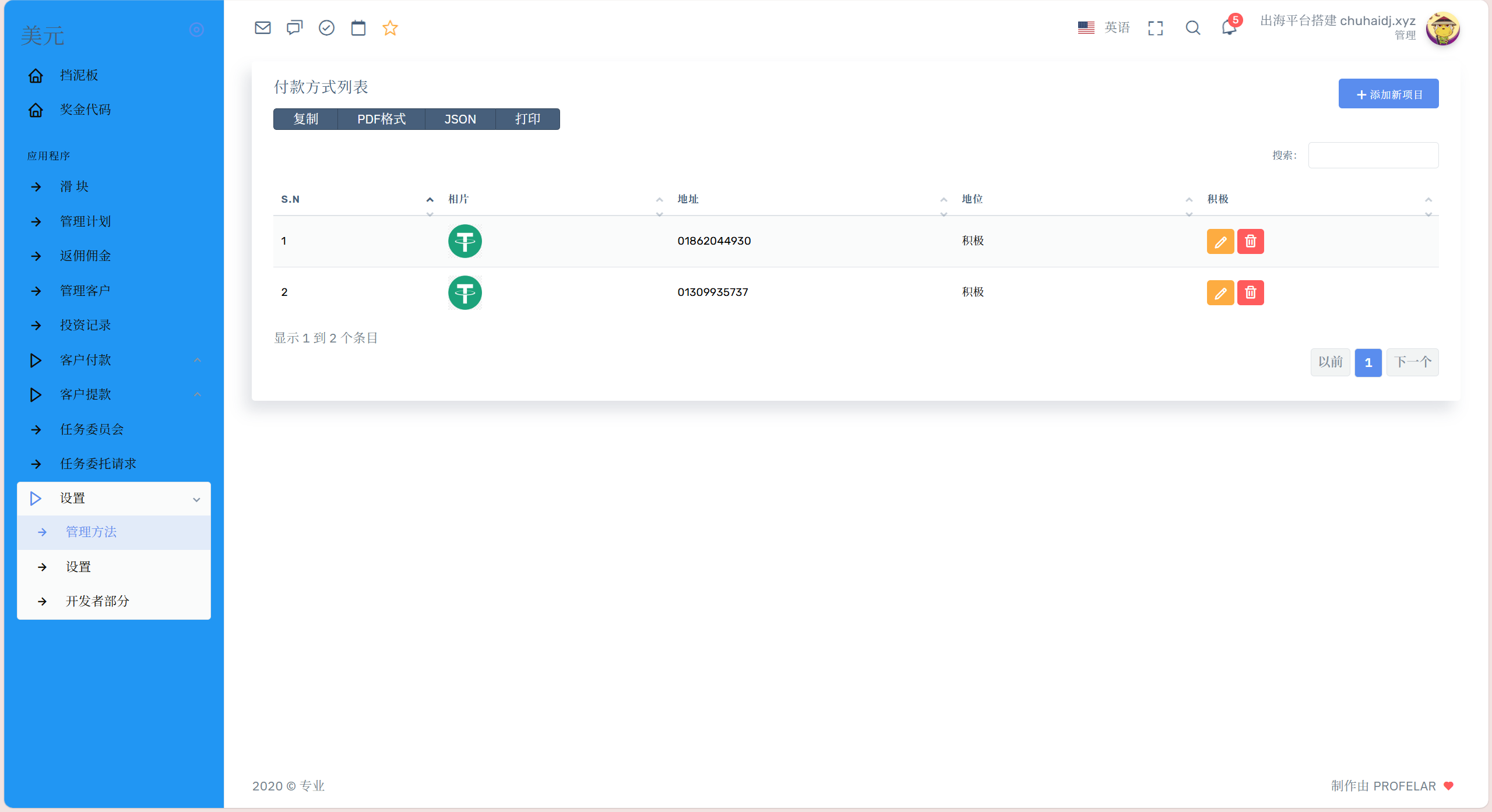Focus the 搜索 input field
Image resolution: width=1492 pixels, height=812 pixels.
tap(1373, 156)
